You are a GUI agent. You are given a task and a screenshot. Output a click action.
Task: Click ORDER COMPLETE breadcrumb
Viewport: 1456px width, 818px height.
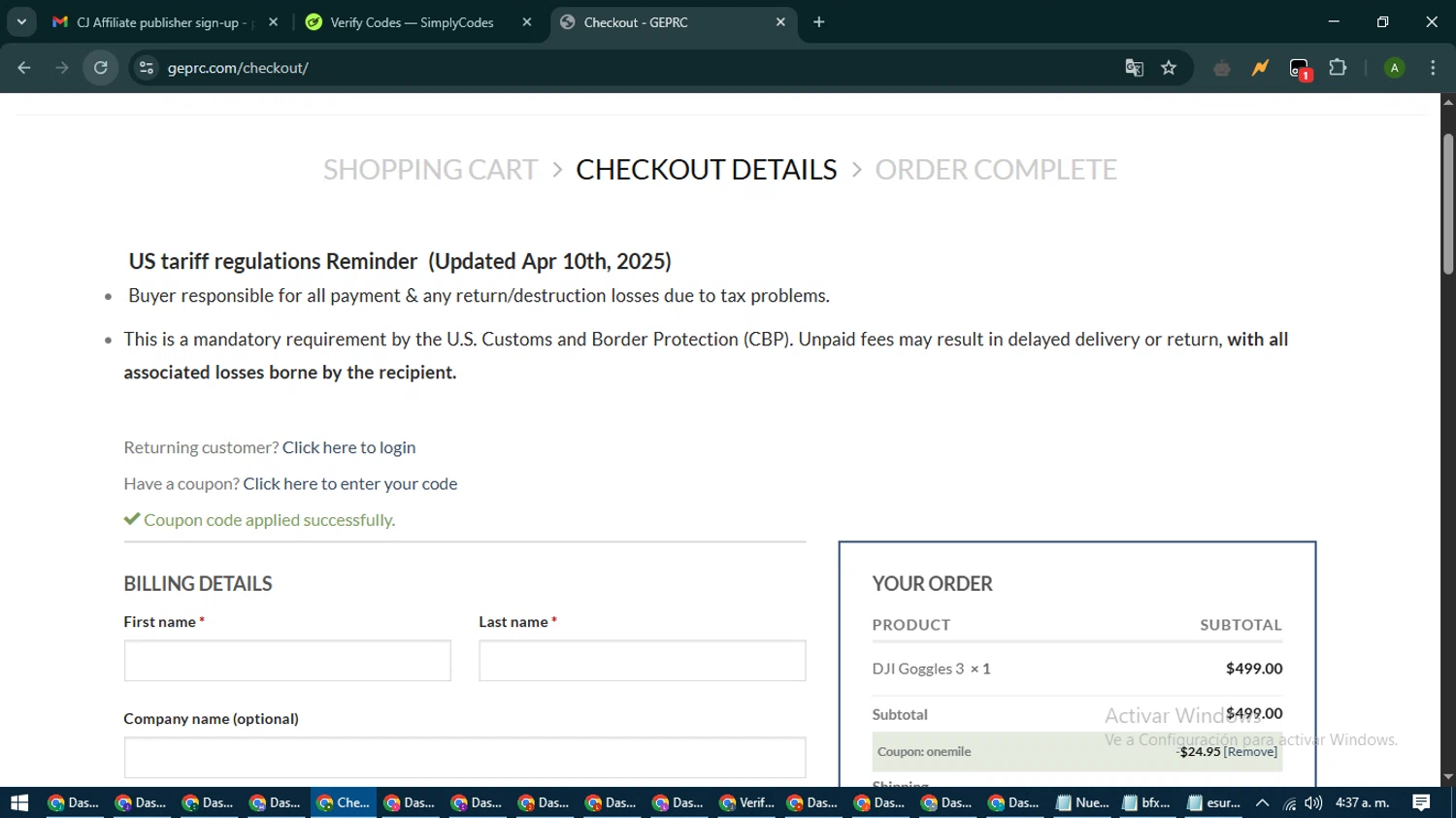(996, 170)
